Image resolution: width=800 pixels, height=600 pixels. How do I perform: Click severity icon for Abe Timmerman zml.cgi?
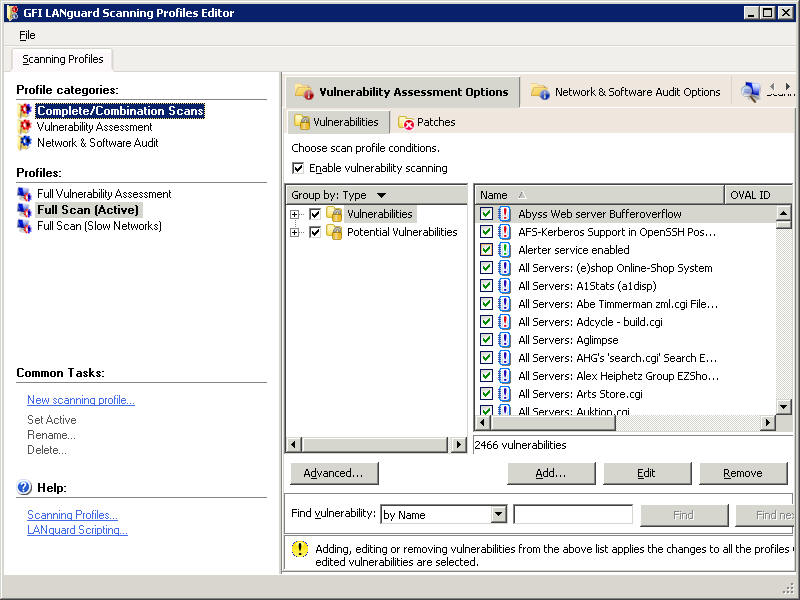504,304
